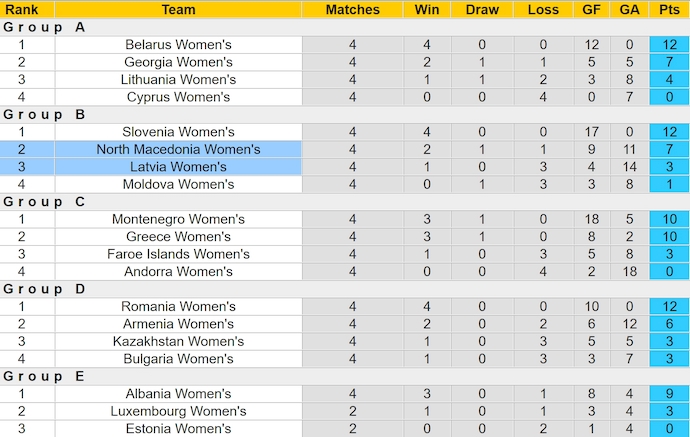Select the Group C section heading
The height and width of the screenshot is (437, 690).
pyautogui.click(x=44, y=202)
